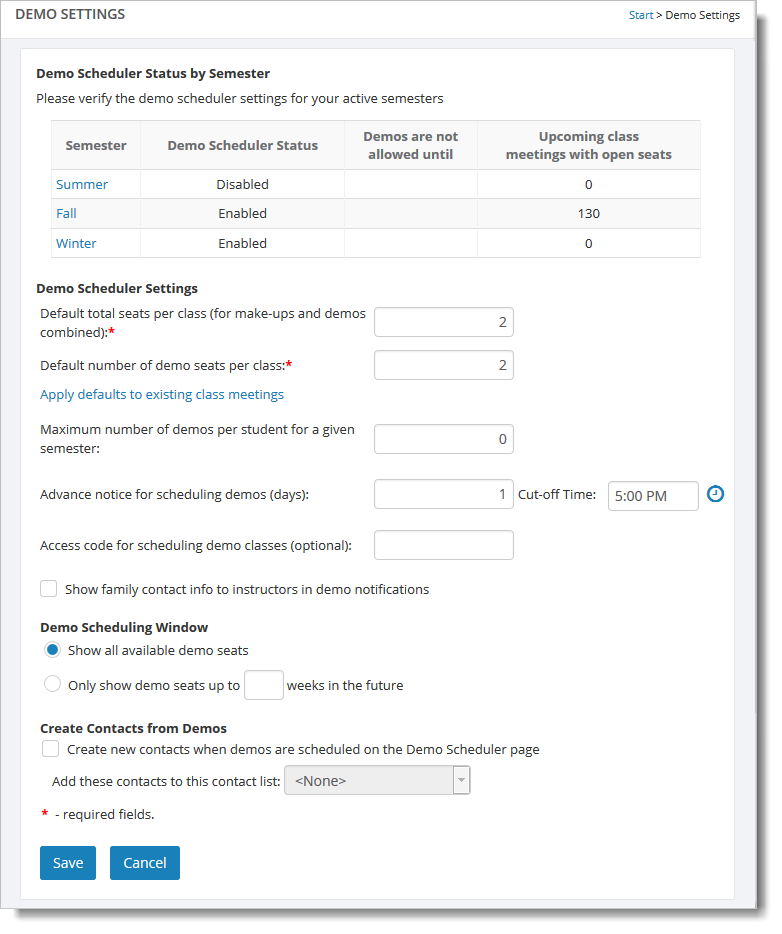Click the default number of demo seats field
This screenshot has height=934, width=782.
[443, 365]
